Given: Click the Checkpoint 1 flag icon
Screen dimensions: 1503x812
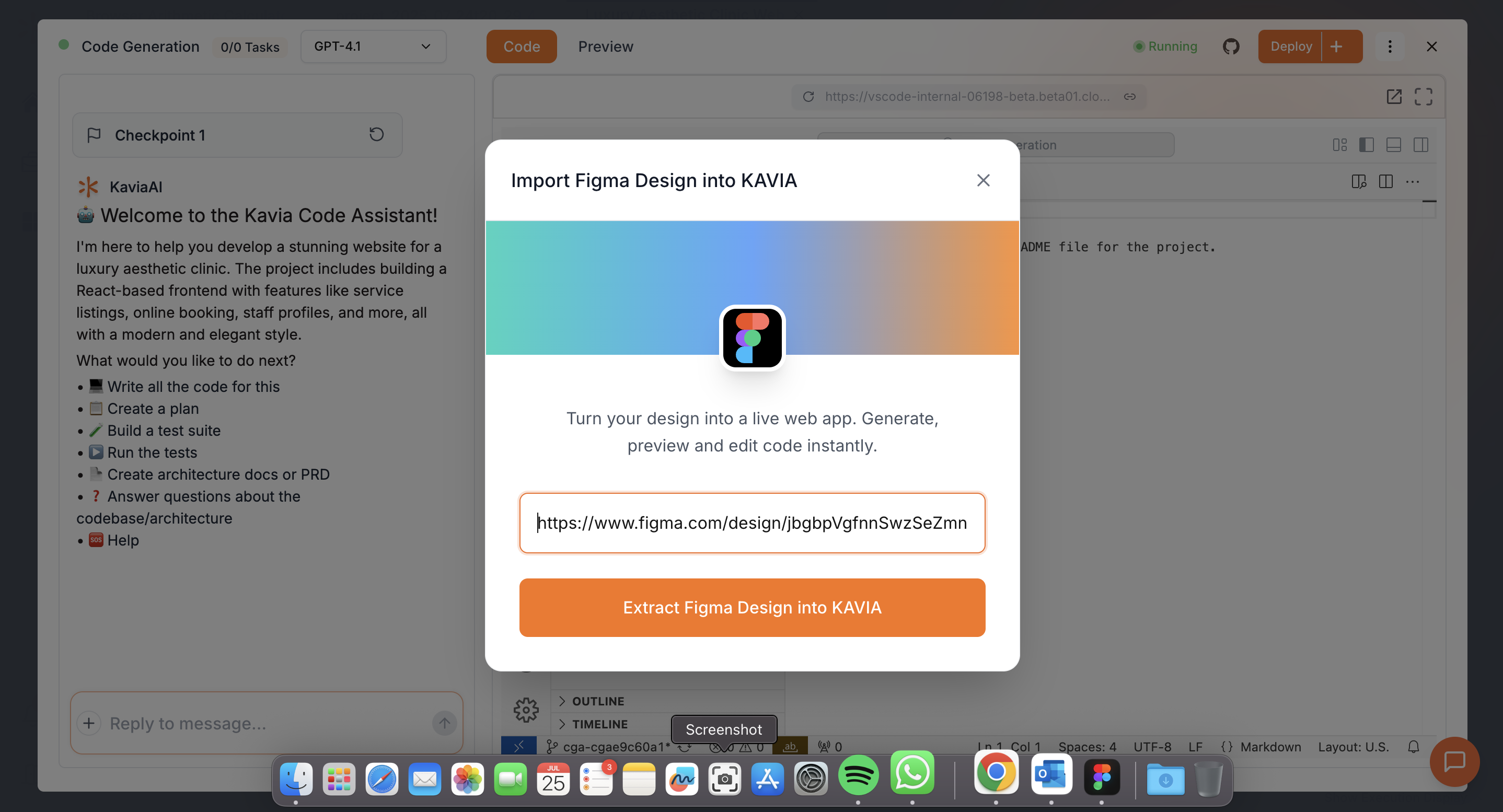Looking at the screenshot, I should (94, 135).
